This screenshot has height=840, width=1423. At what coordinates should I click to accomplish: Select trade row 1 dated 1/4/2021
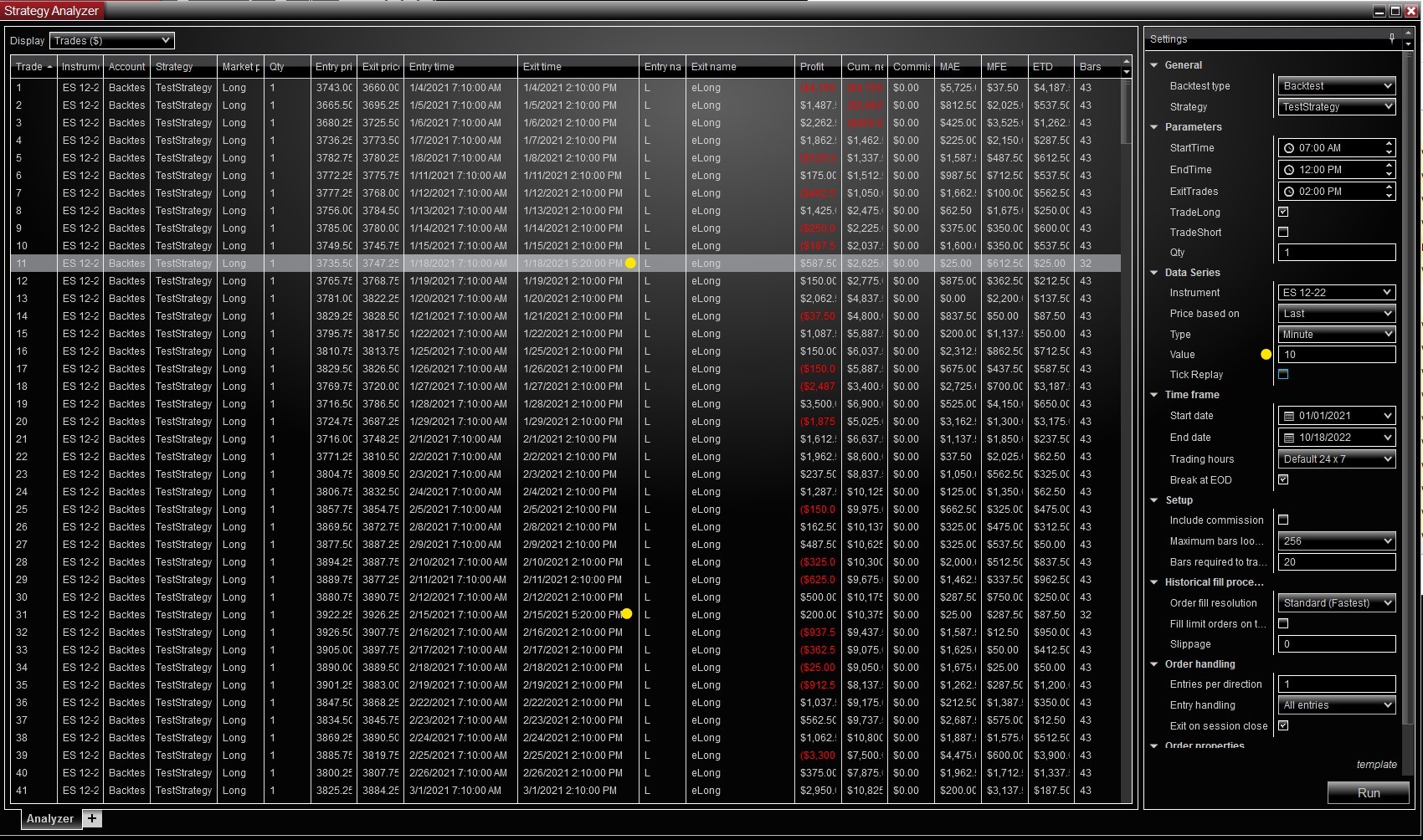(566, 88)
